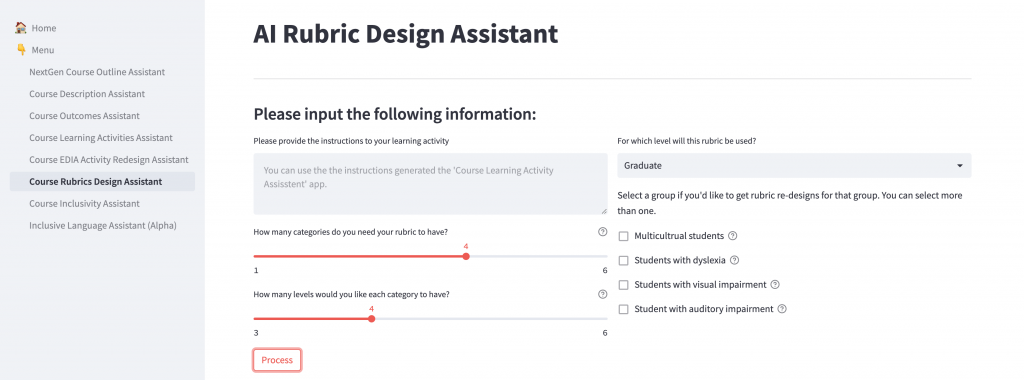The image size is (1024, 380).
Task: Click help icon next to Students with dyslexia
Action: click(x=734, y=260)
